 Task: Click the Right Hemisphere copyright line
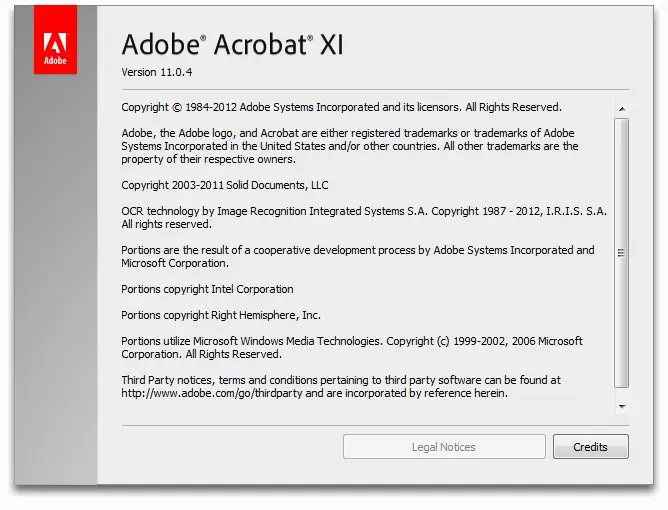[x=221, y=315]
